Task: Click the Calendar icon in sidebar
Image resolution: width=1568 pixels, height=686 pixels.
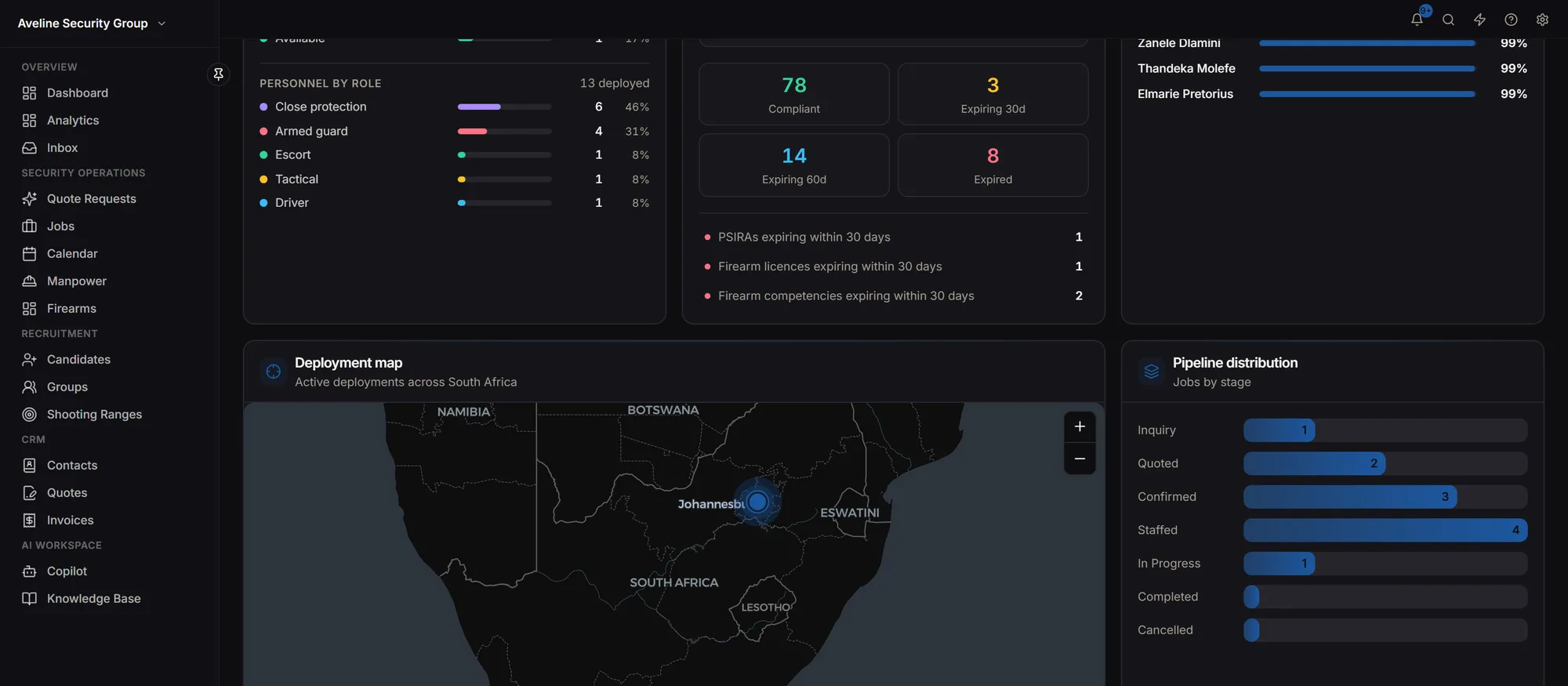Action: click(30, 254)
